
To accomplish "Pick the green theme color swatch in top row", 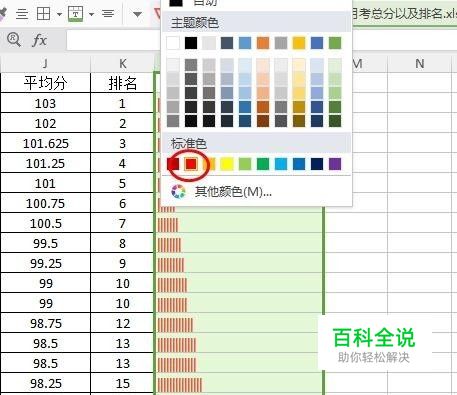I will point(335,43).
